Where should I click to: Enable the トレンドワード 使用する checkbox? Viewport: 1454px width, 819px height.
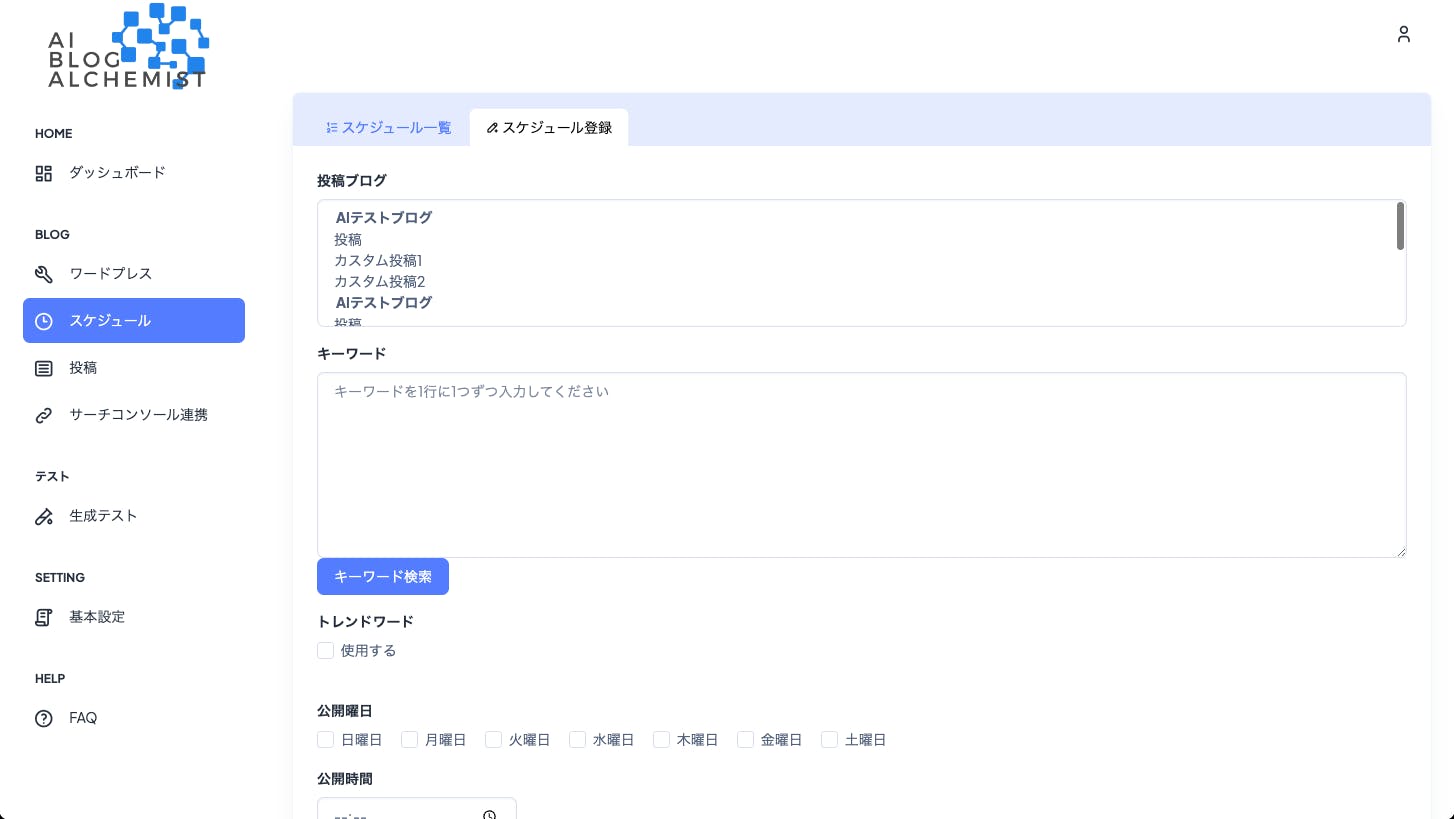click(x=325, y=651)
